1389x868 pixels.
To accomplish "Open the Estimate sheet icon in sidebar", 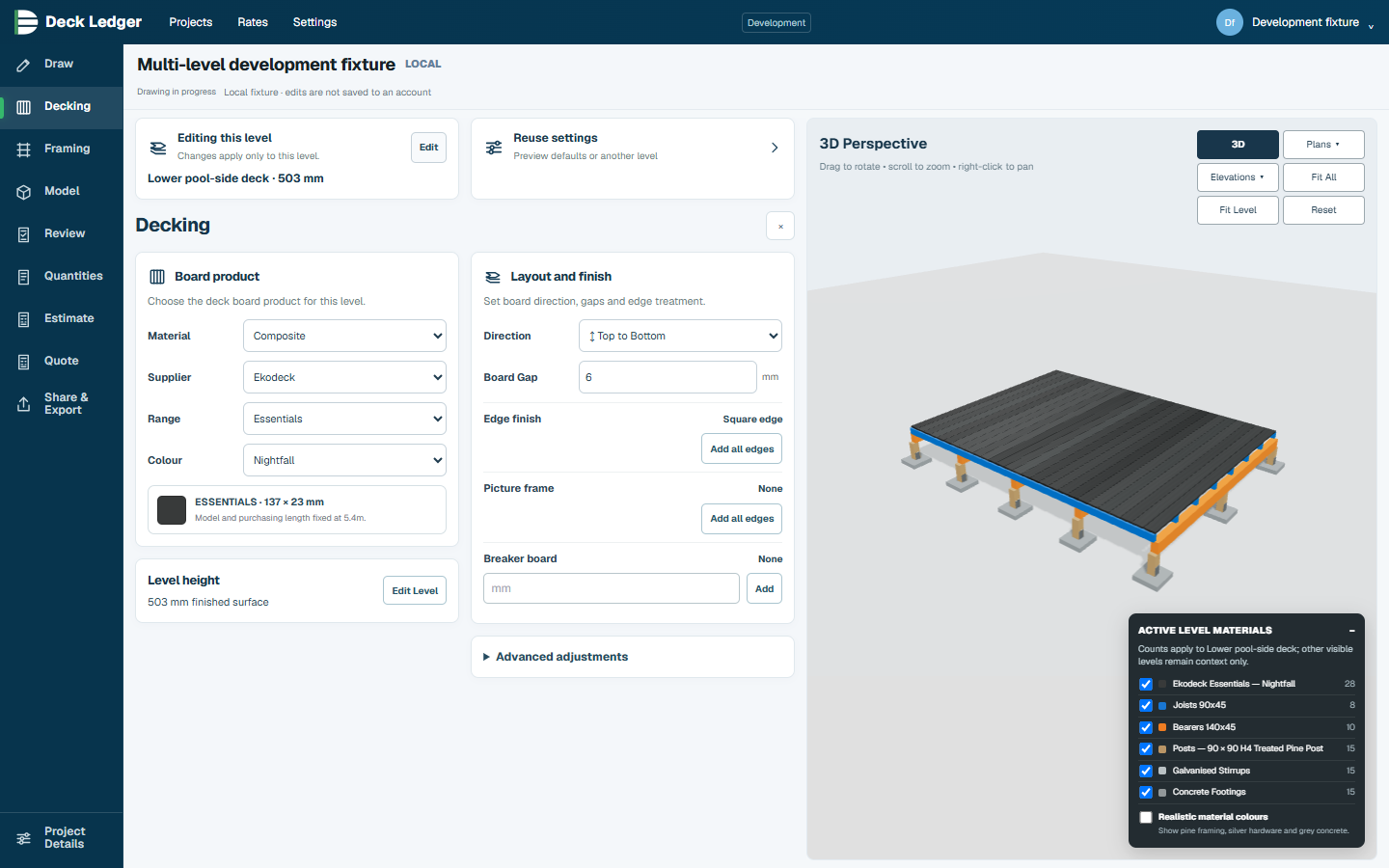I will click(24, 319).
